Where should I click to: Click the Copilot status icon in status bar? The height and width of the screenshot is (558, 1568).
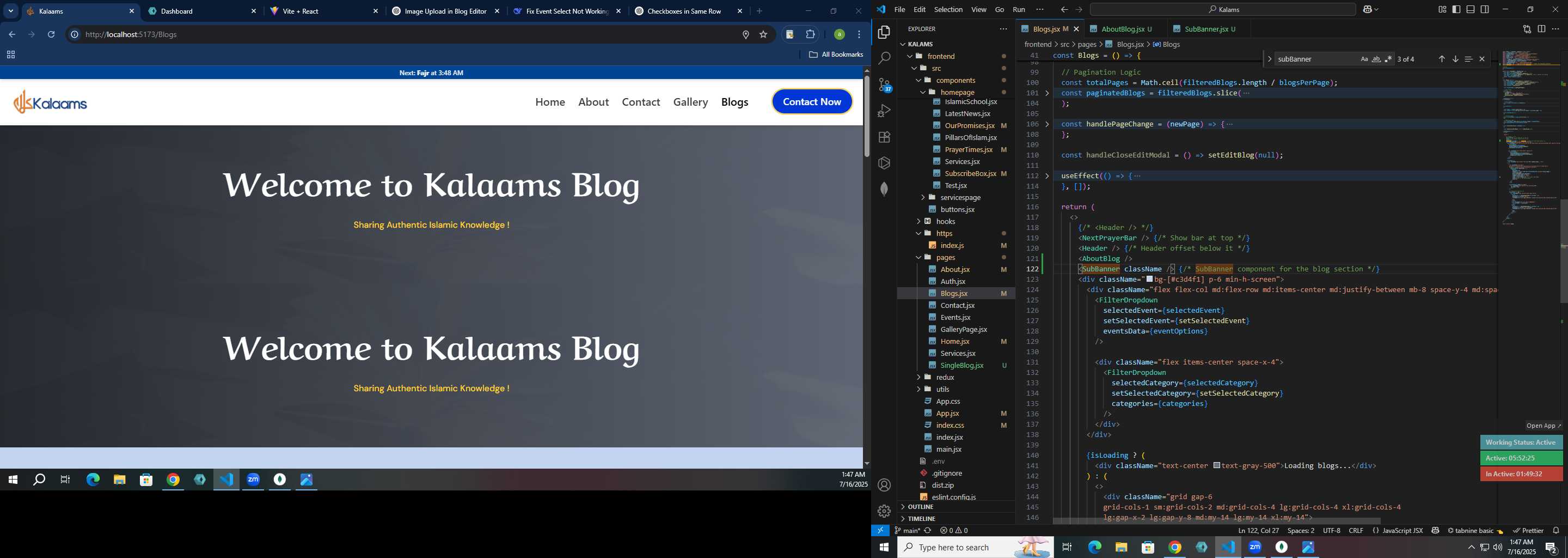(x=1435, y=531)
